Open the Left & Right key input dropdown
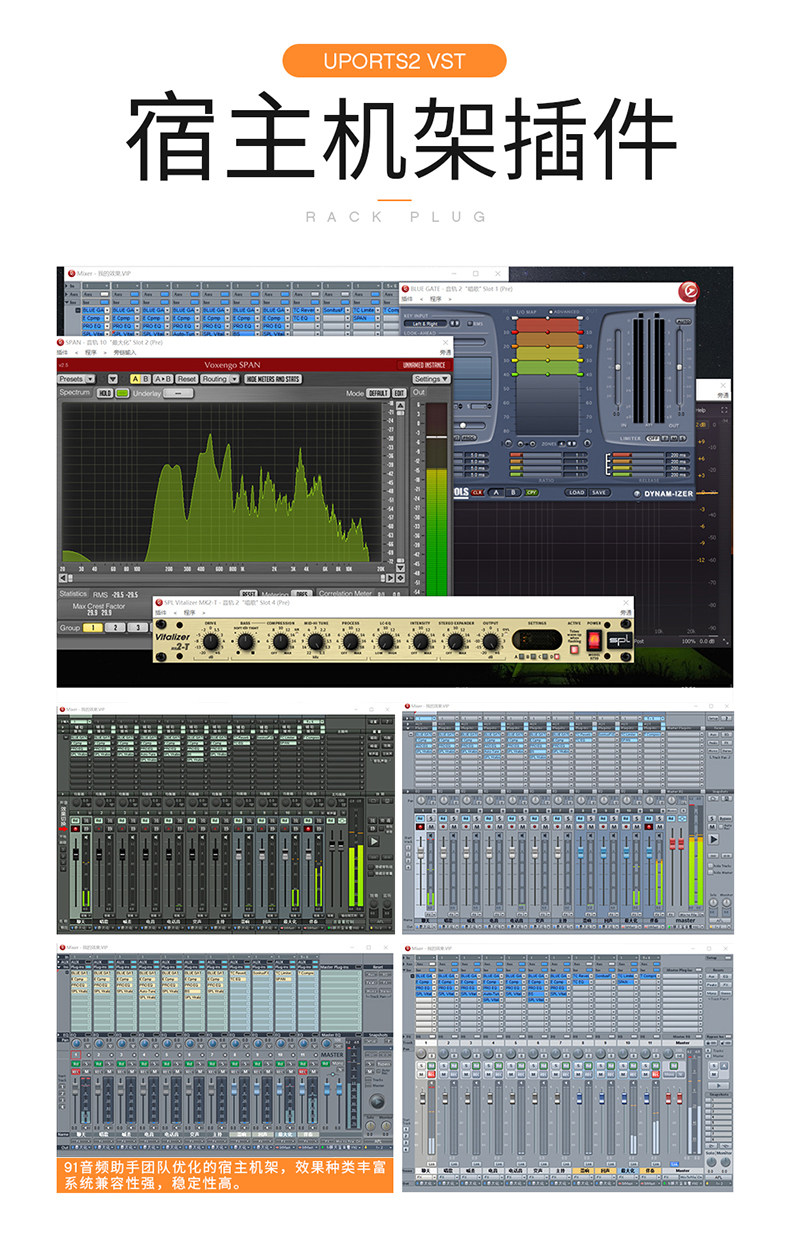The width and height of the screenshot is (790, 1237). pos(425,323)
